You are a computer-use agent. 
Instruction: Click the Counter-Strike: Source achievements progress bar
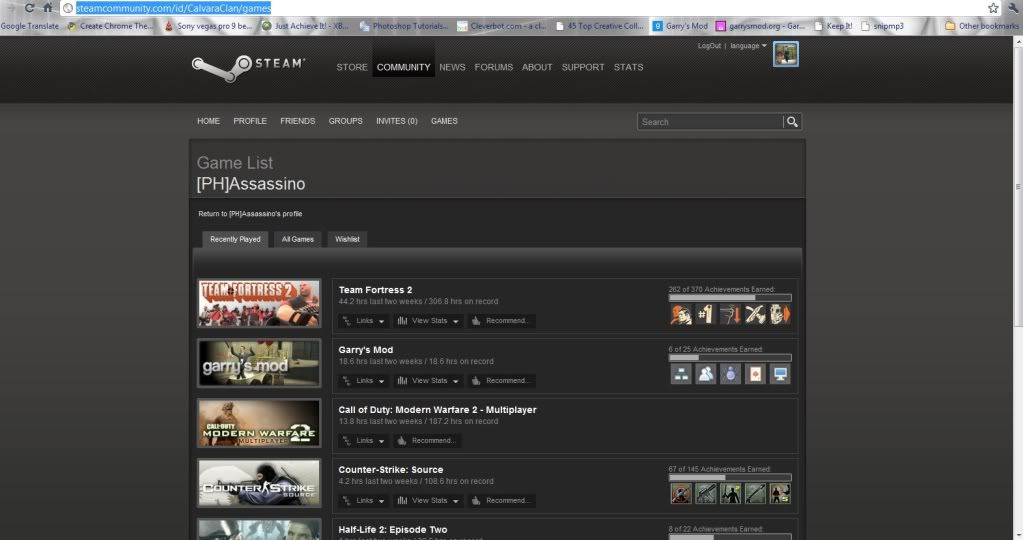point(729,478)
